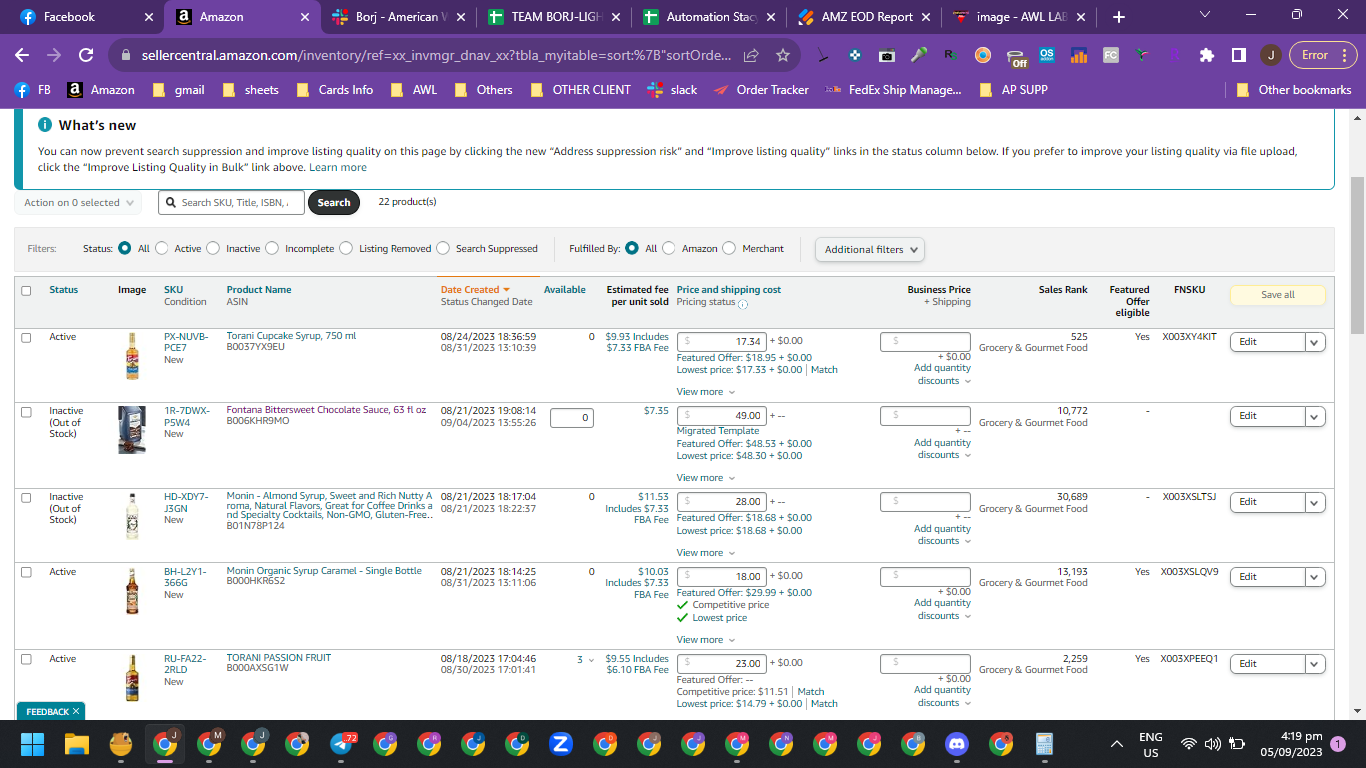This screenshot has height=768, width=1366.
Task: Click the info icon next to Pricing status
Action: pos(743,303)
